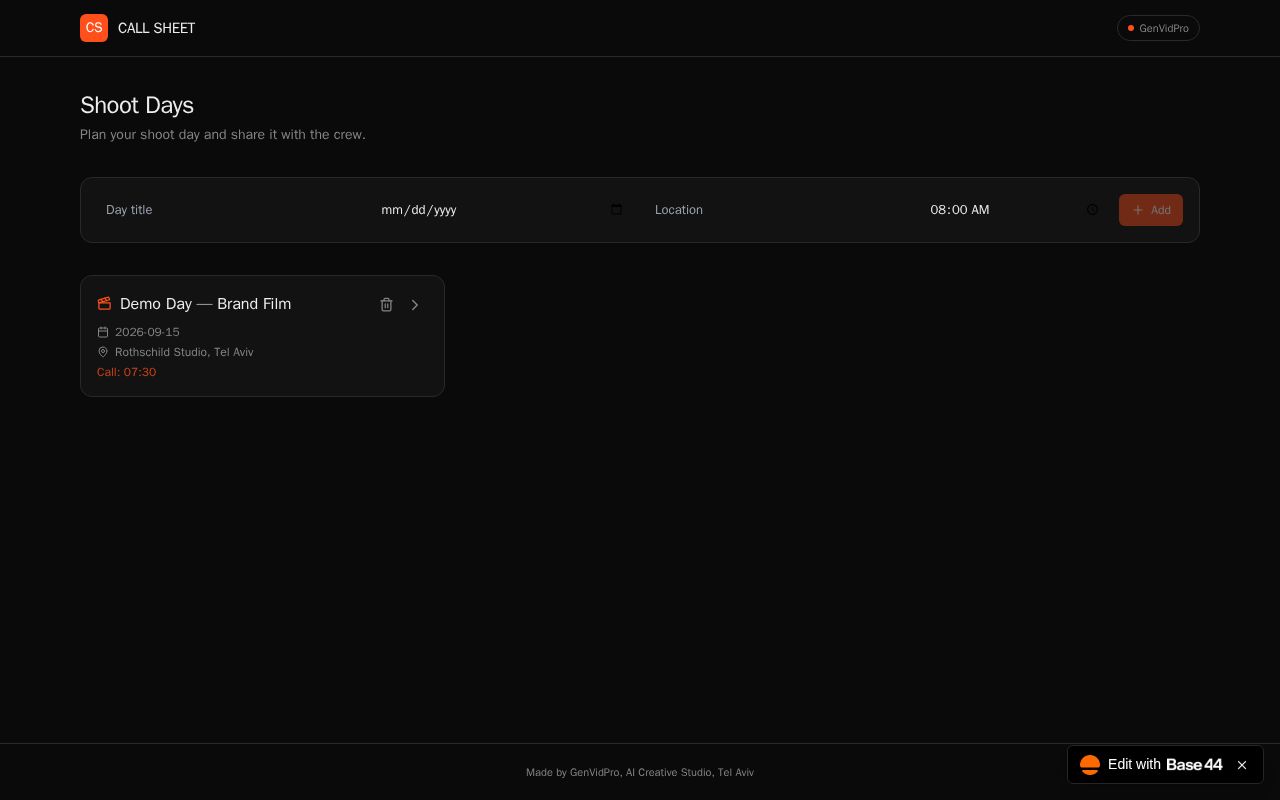Click the GenVidPro badge in header
The height and width of the screenshot is (800, 1280).
(1158, 28)
